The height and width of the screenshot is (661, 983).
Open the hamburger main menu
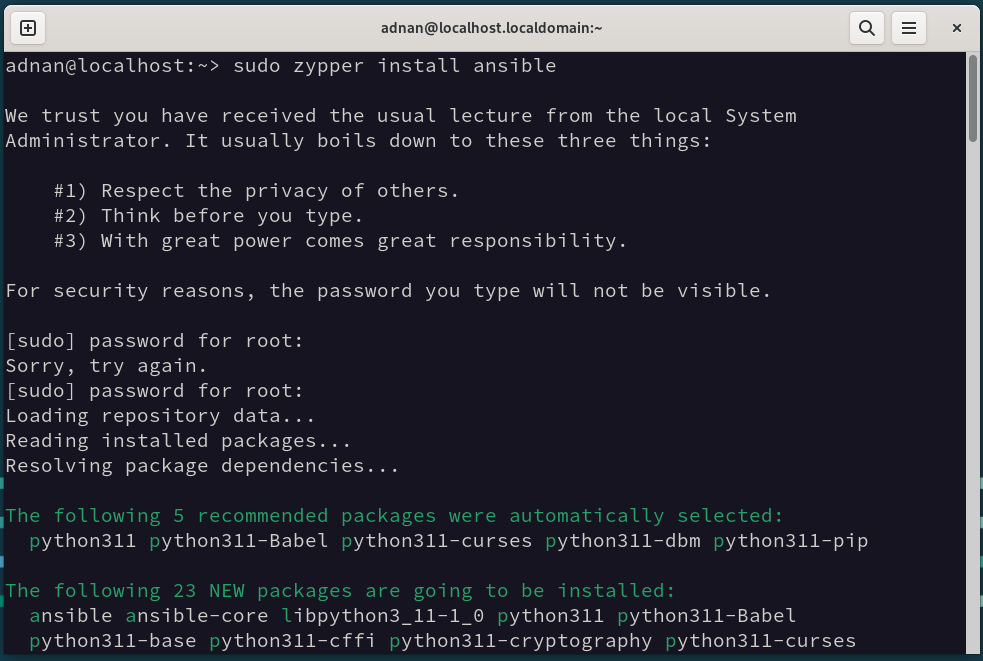pos(909,28)
